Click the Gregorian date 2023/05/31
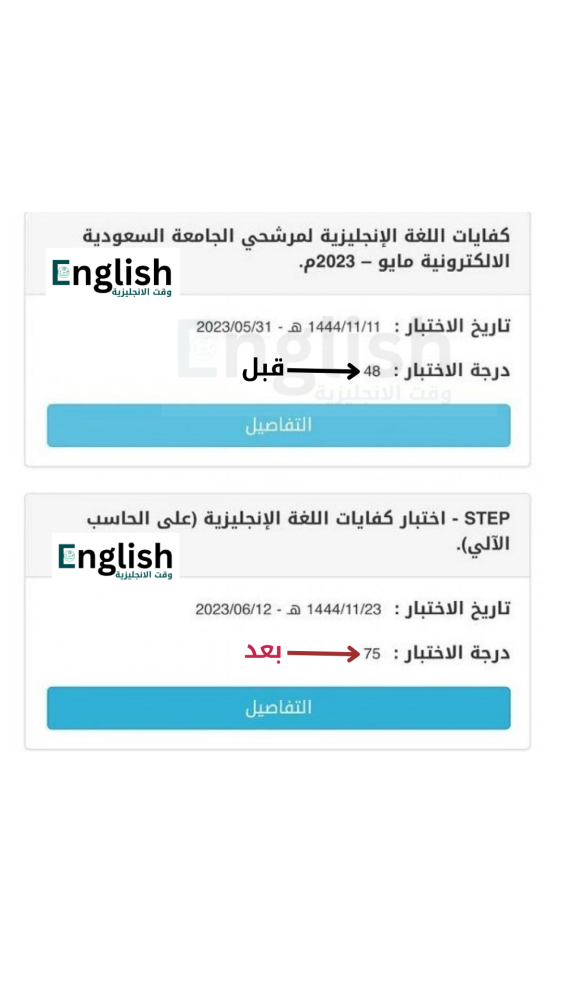This screenshot has height=1000, width=562. point(233,327)
